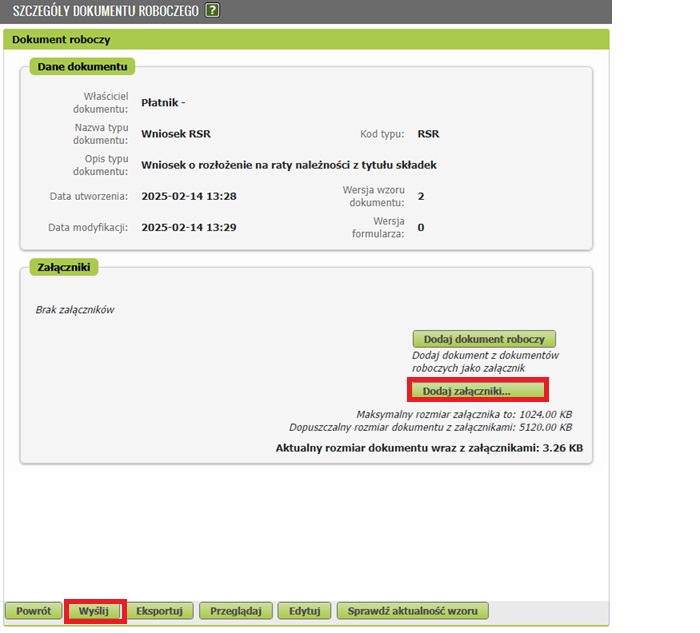Screen dimensions: 700x633
Task: Click the 'Brak załączników' text
Action: 75,310
